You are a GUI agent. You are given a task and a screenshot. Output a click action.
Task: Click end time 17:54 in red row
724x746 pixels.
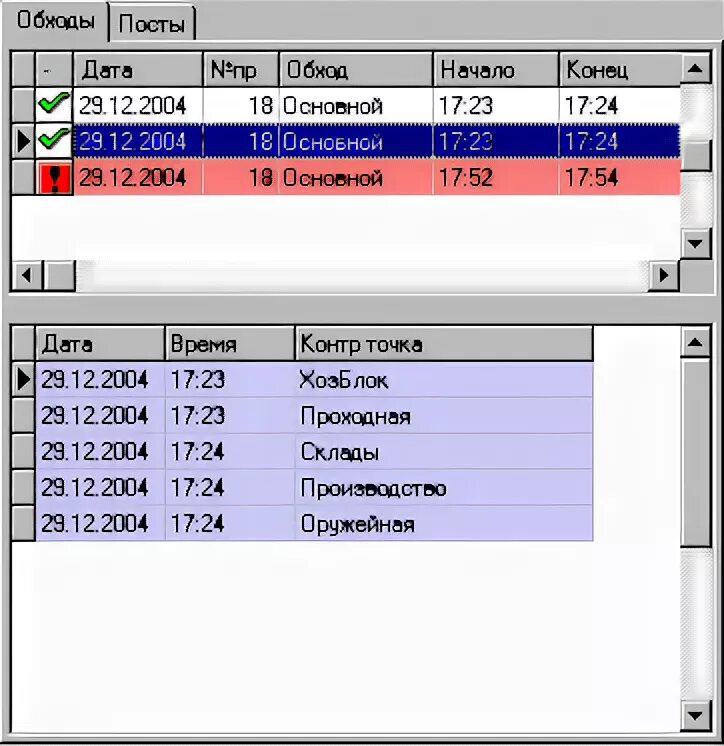(x=620, y=177)
